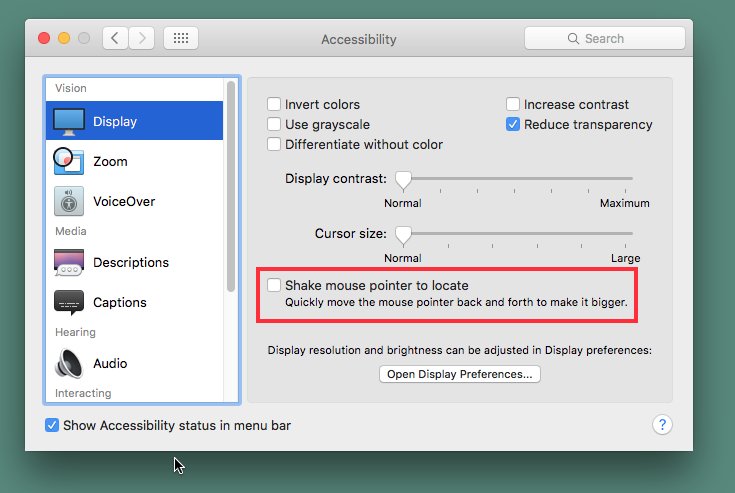Minimize the window using the yellow button
Image resolution: width=735 pixels, height=493 pixels.
pos(64,38)
